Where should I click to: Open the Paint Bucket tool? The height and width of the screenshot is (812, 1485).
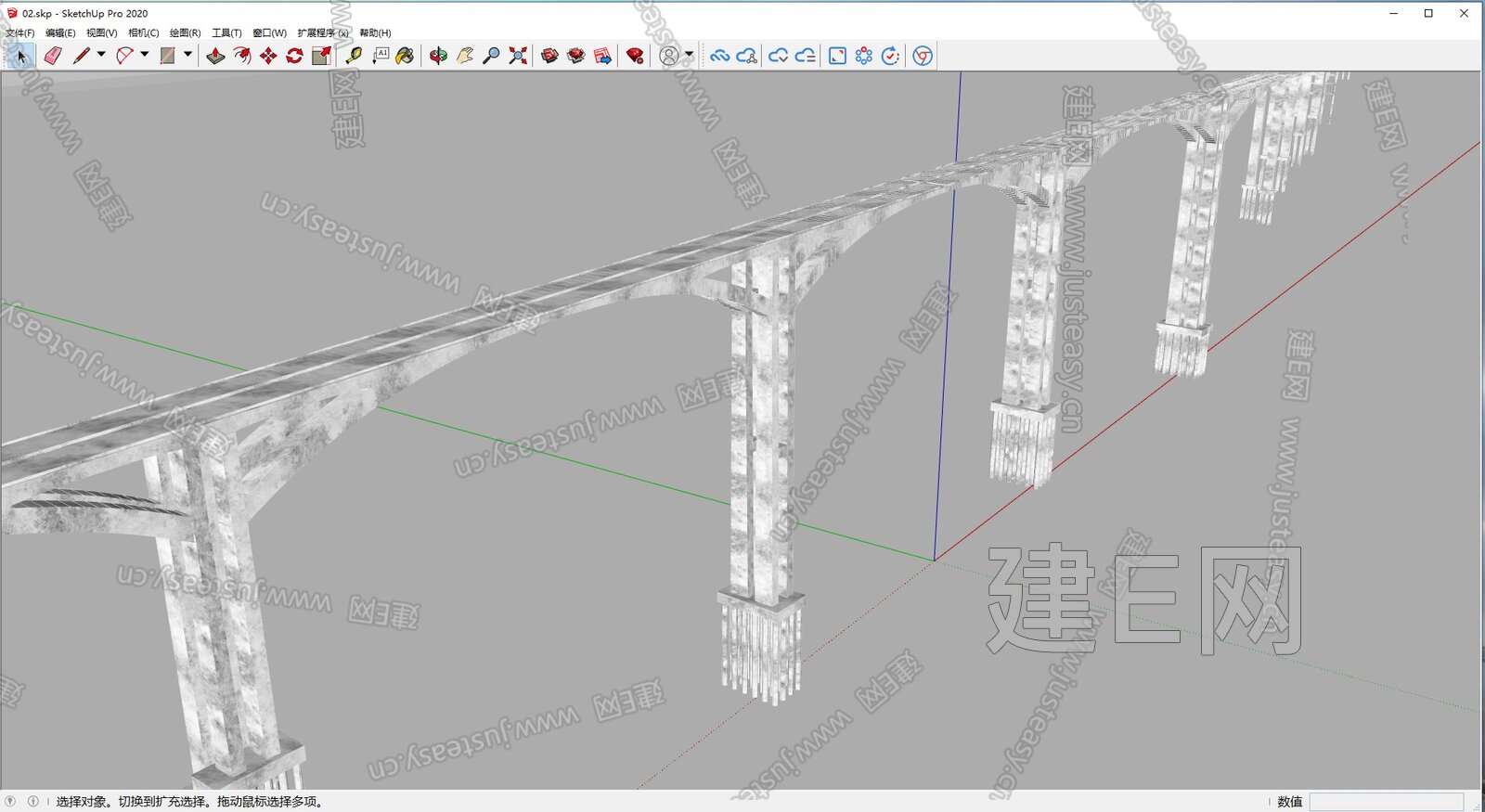click(x=405, y=56)
